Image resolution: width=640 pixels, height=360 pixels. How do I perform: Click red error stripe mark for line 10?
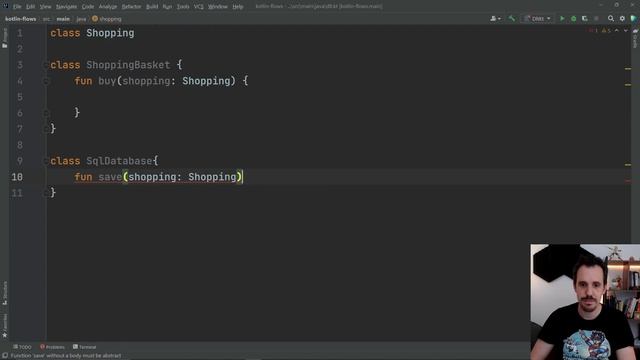pos(628,181)
